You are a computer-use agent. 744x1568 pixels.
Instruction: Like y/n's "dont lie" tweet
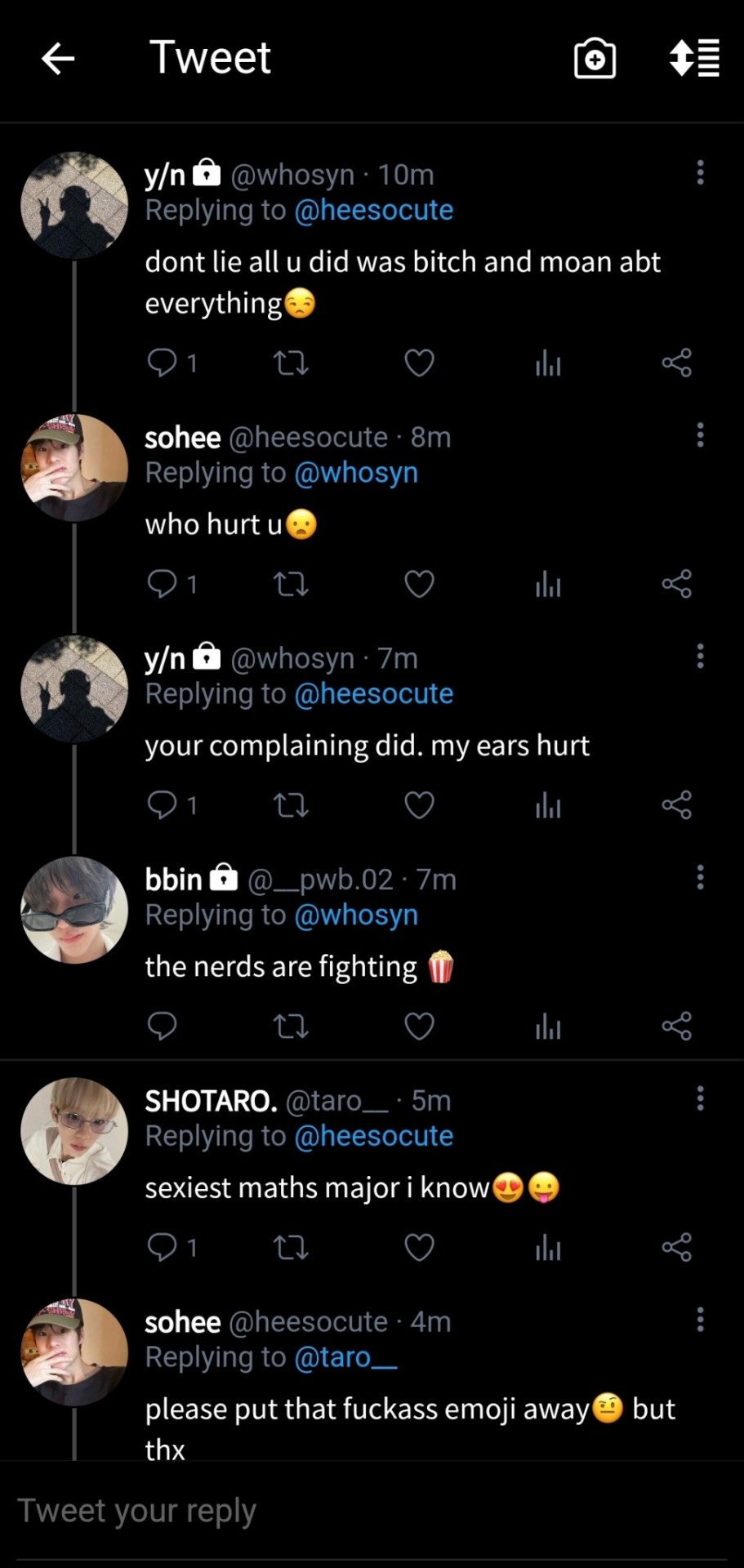pos(419,363)
